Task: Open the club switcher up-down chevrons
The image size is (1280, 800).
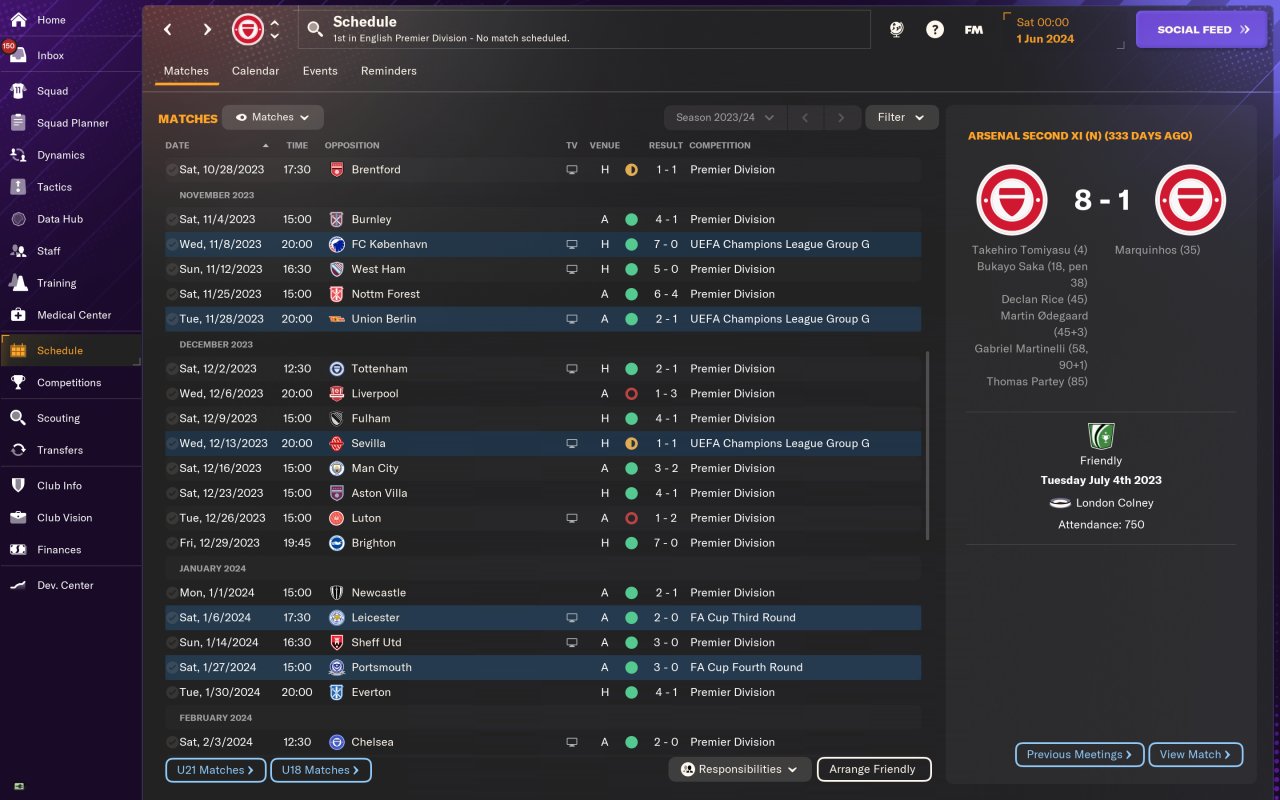Action: 275,30
